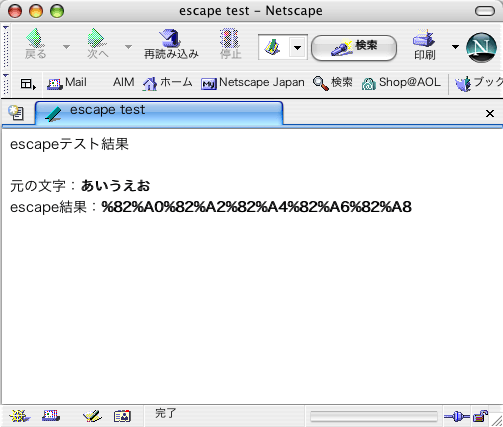Click the Netscape N logo throbber
The height and width of the screenshot is (427, 503).
point(481,47)
